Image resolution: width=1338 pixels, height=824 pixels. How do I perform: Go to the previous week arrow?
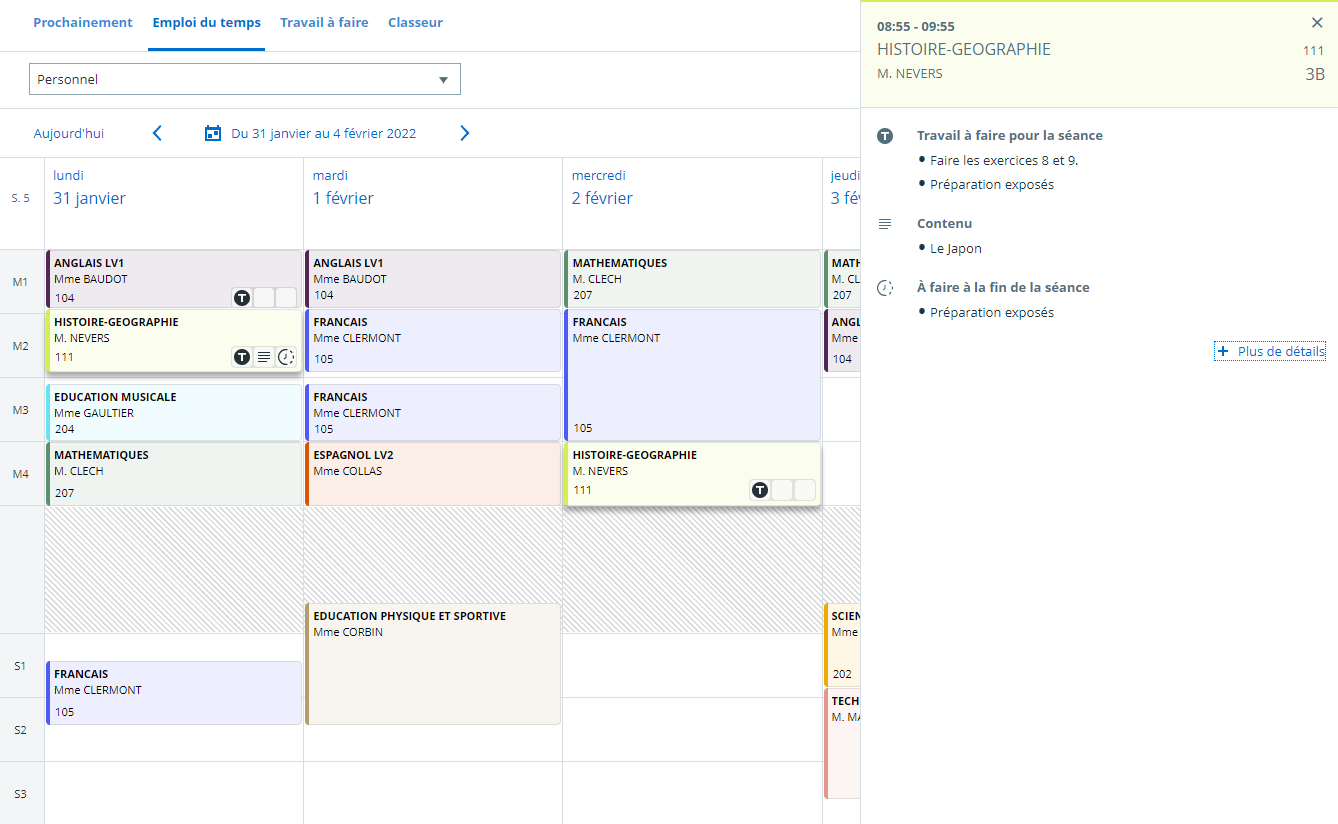tap(157, 133)
